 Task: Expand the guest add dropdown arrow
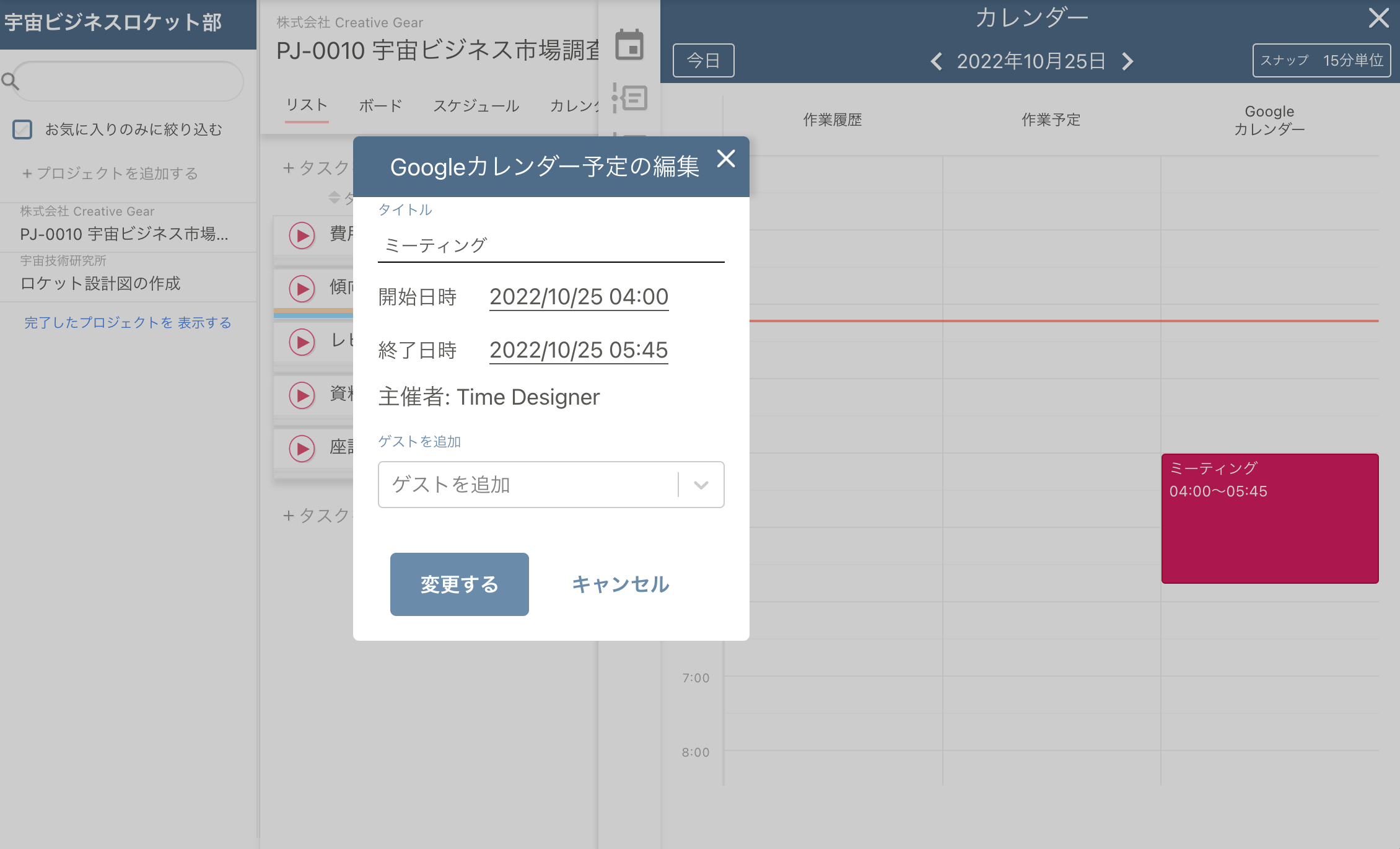pos(701,485)
